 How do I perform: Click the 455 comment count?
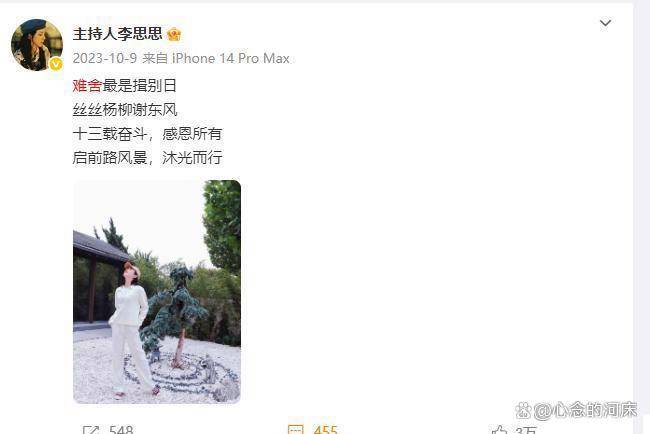325,429
